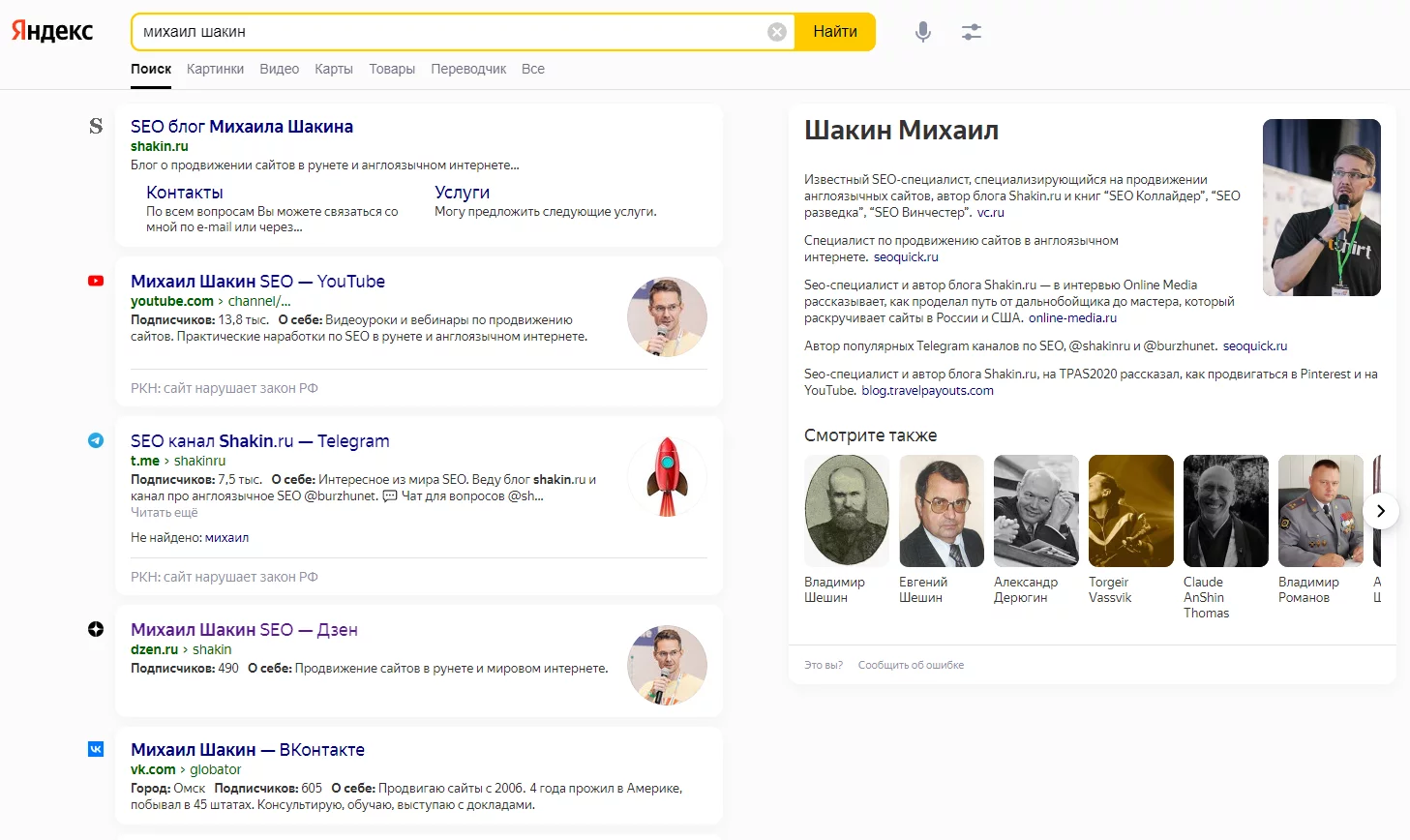Click the Yandex logo
1410x840 pixels.
pyautogui.click(x=52, y=31)
